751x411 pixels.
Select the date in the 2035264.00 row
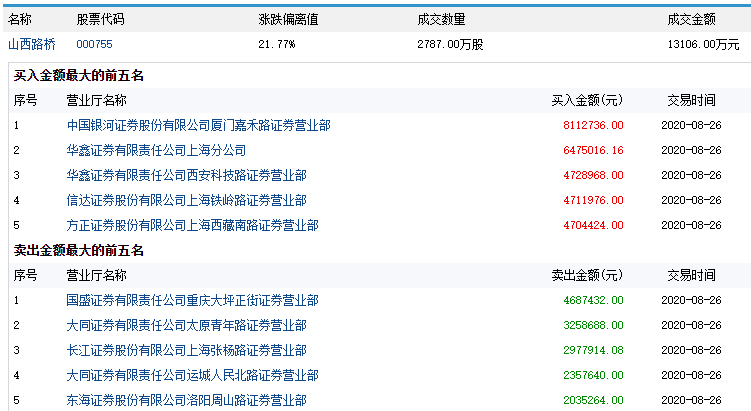[x=691, y=400]
